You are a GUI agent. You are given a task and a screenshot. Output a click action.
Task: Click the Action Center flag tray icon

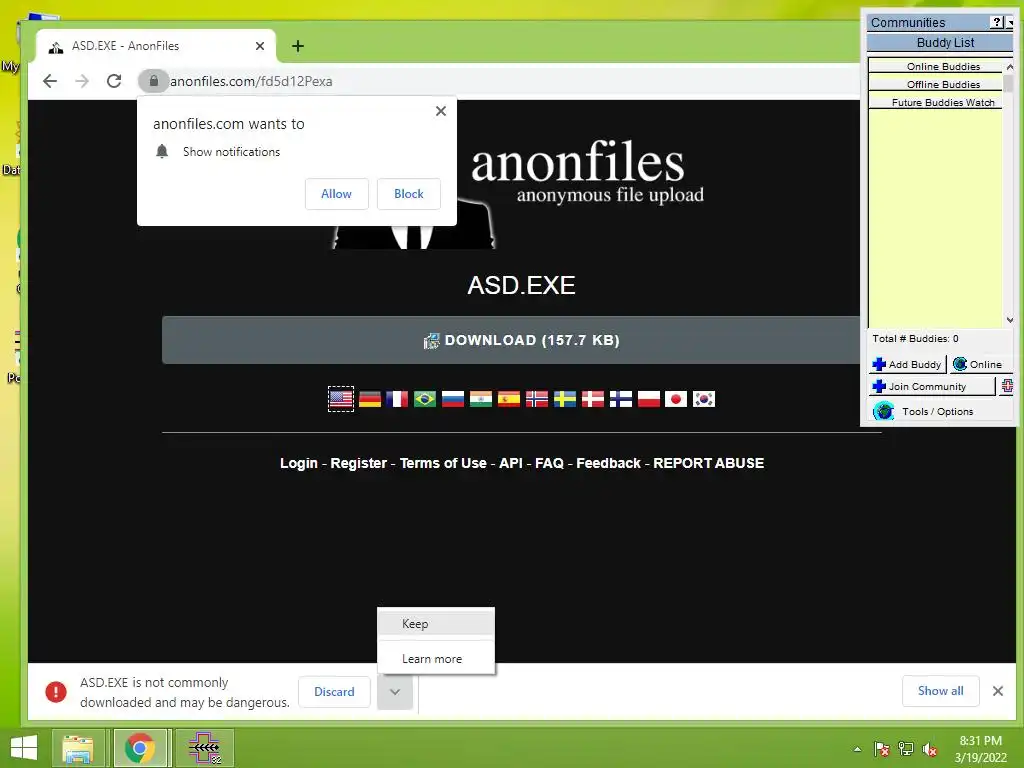(881, 749)
